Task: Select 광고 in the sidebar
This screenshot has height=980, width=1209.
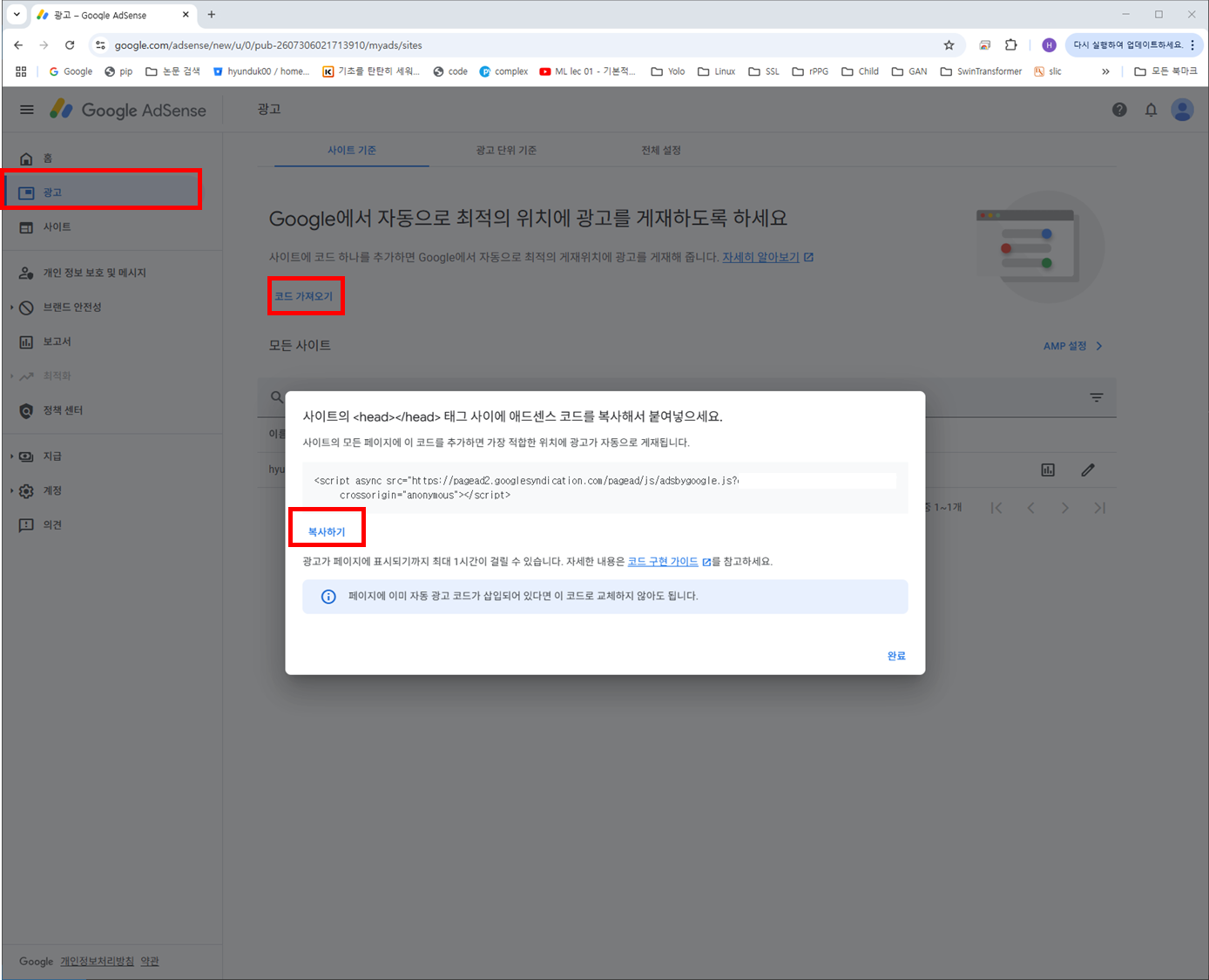Action: [103, 193]
